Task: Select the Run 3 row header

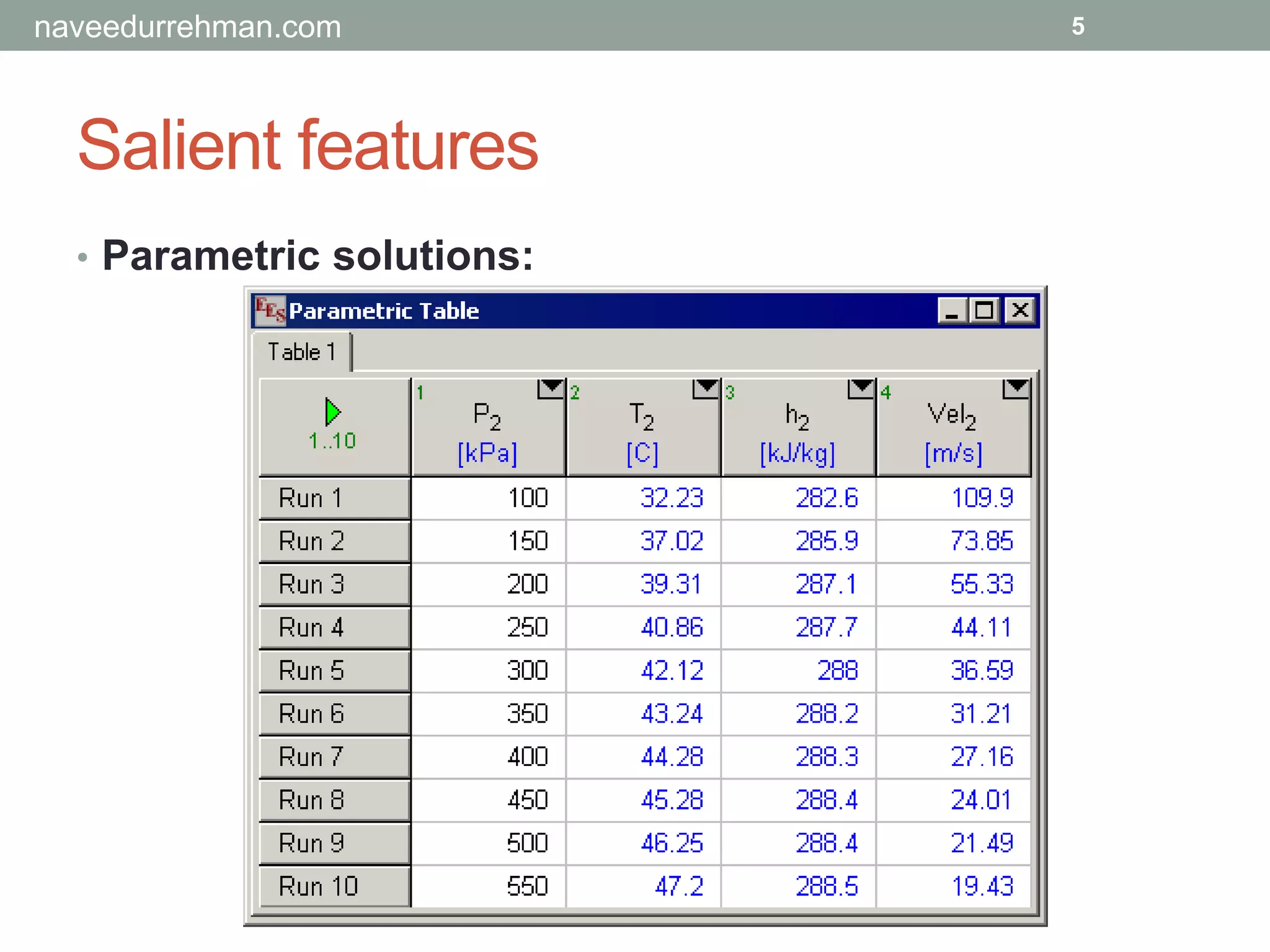Action: [x=335, y=584]
